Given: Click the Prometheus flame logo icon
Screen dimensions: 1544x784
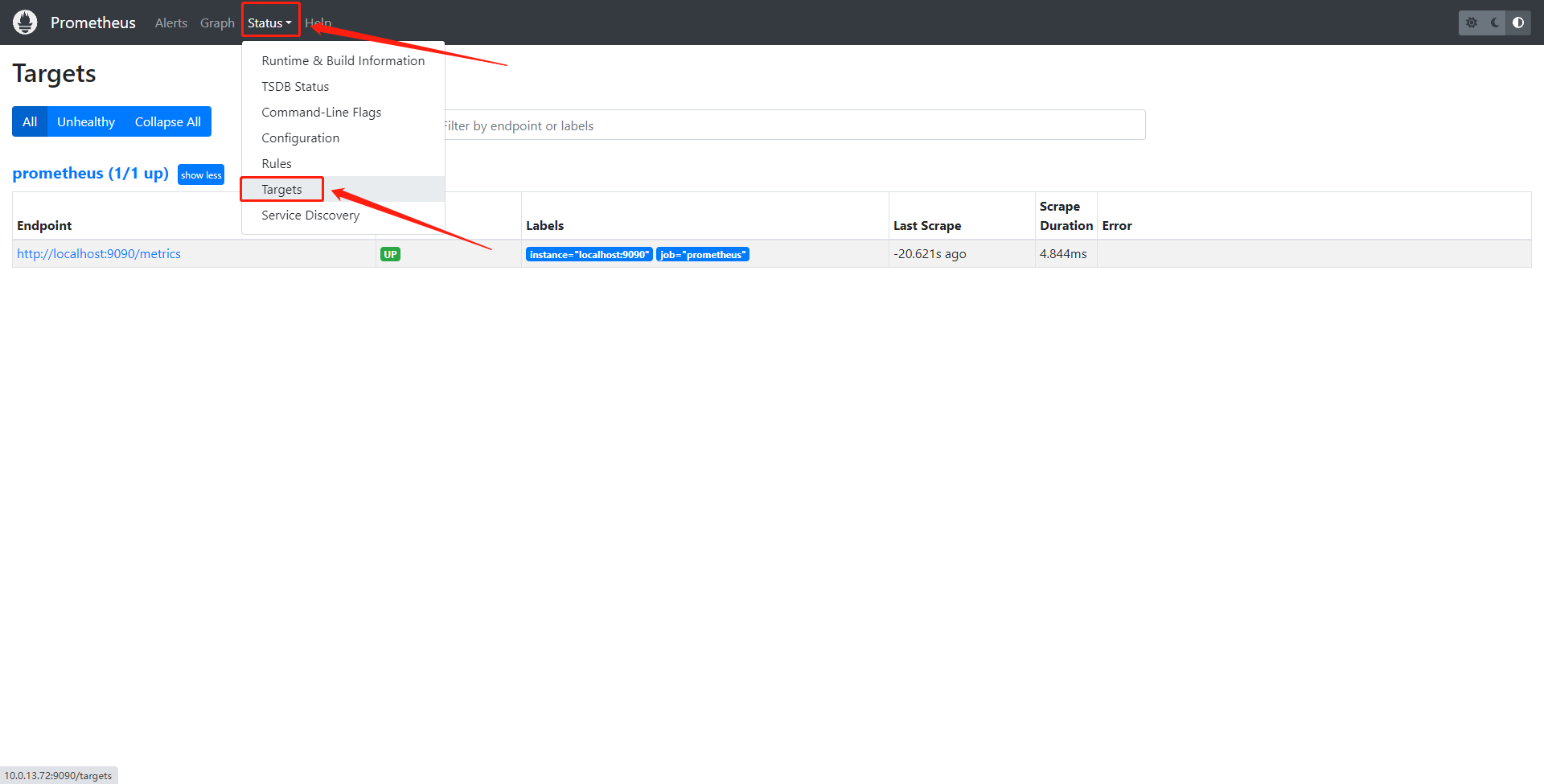Looking at the screenshot, I should [x=25, y=23].
